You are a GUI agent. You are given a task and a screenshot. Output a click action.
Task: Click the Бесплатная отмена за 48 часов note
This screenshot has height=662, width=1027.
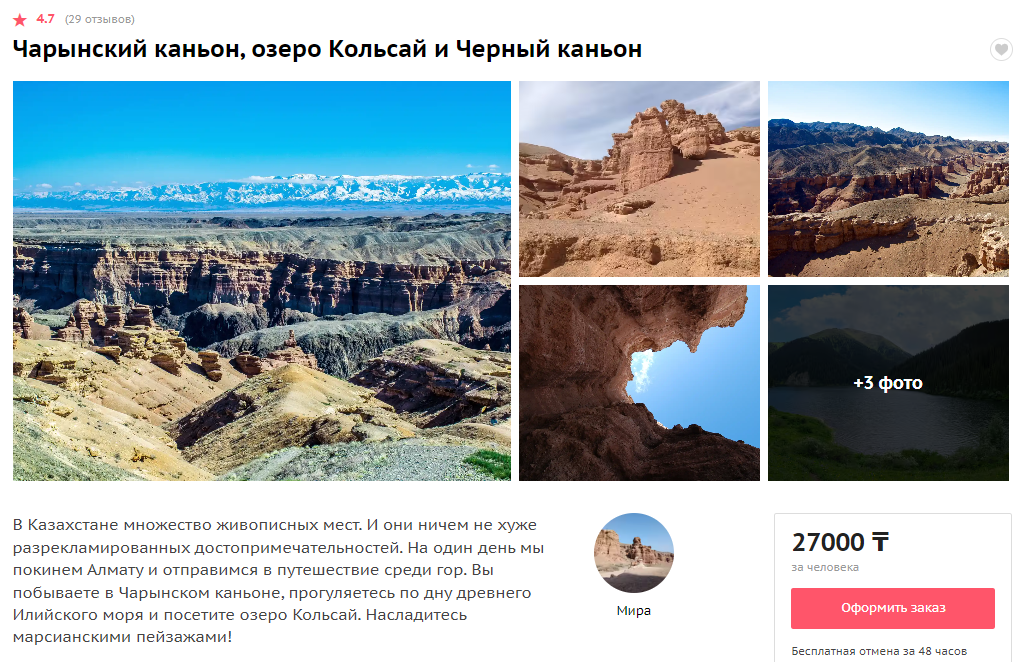pyautogui.click(x=879, y=651)
